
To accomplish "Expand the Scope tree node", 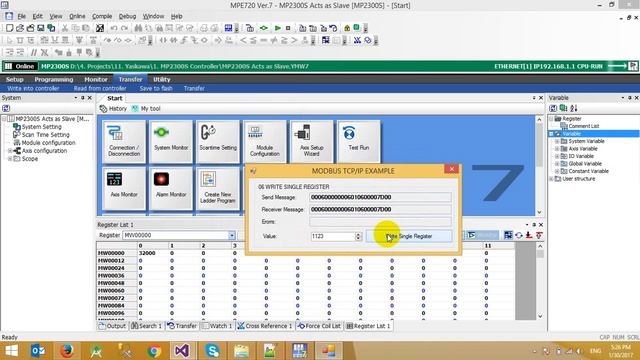I will point(10,159).
